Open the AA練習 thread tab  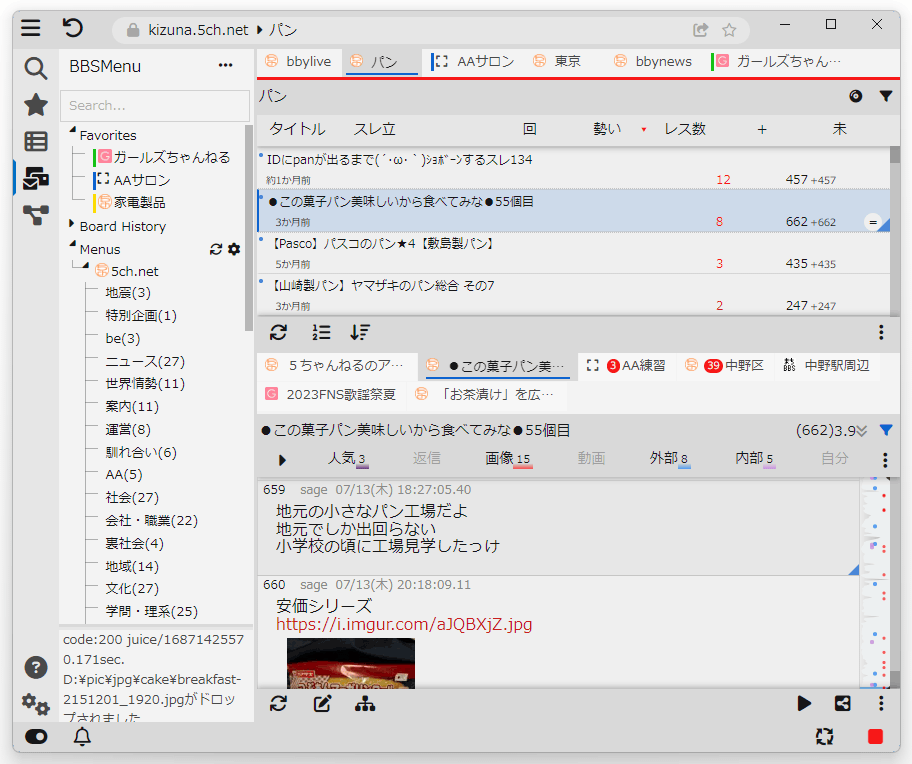click(628, 366)
